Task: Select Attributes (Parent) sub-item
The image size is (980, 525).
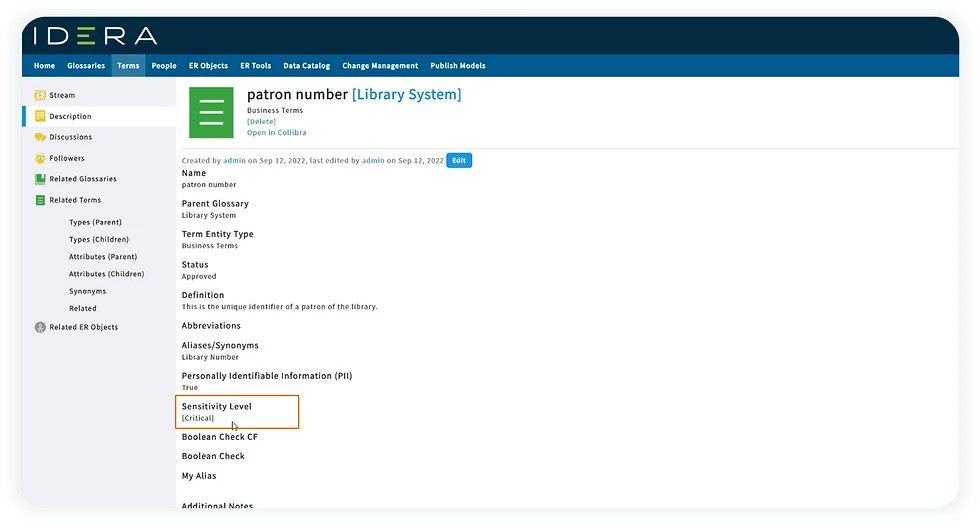Action: [x=103, y=256]
